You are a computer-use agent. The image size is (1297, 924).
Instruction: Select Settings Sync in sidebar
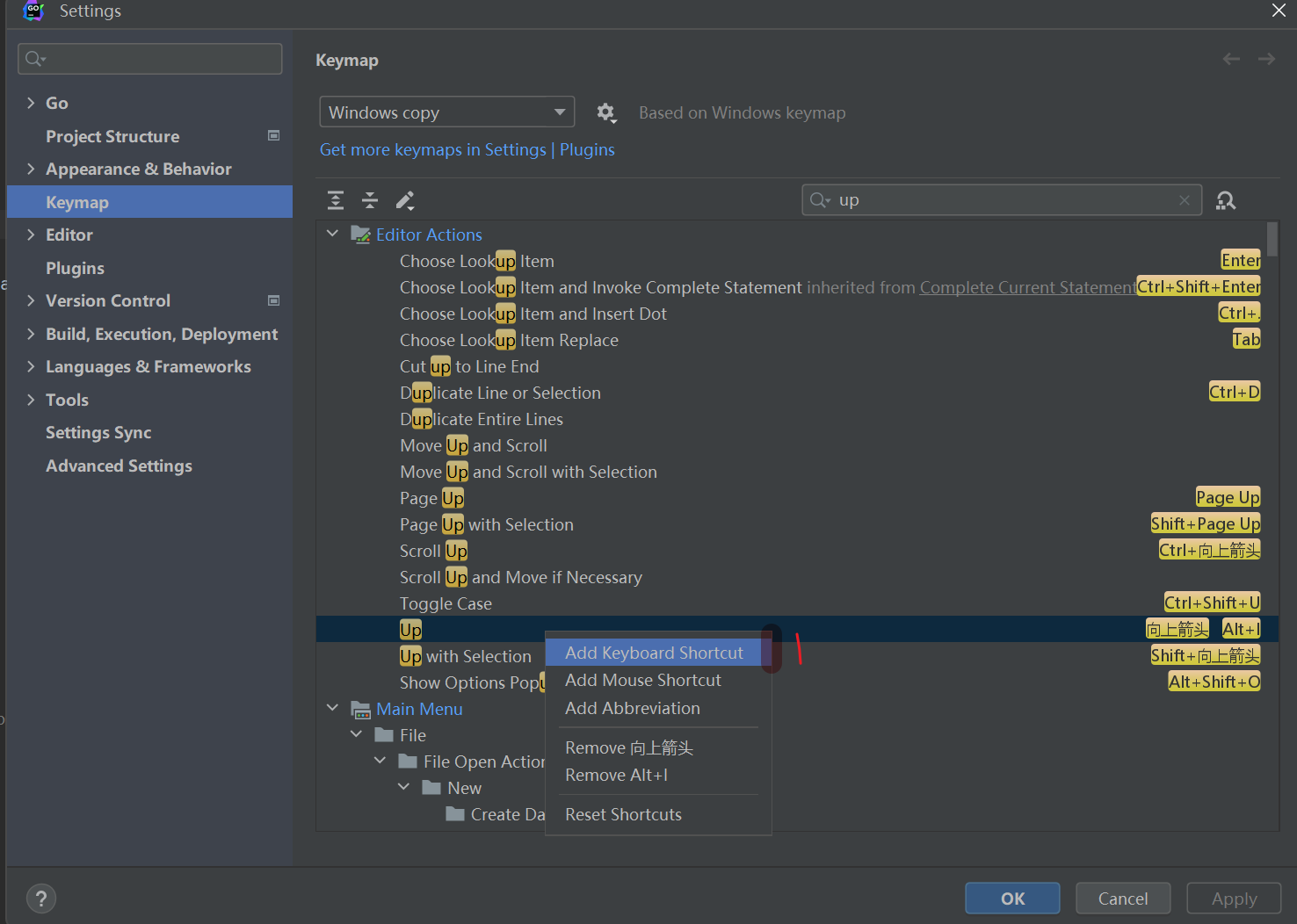(98, 432)
